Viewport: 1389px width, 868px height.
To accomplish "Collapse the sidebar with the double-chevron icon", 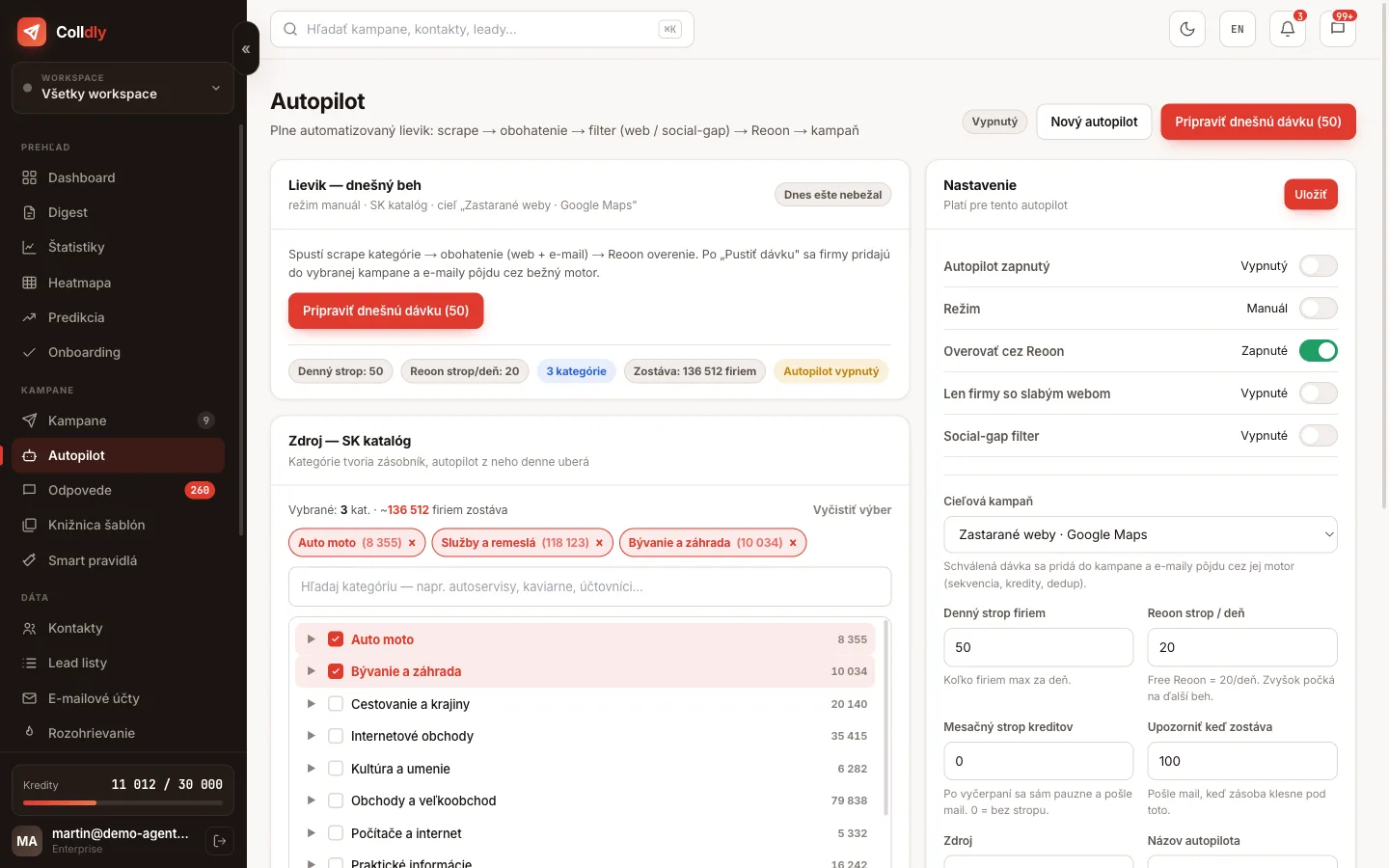I will pyautogui.click(x=246, y=48).
